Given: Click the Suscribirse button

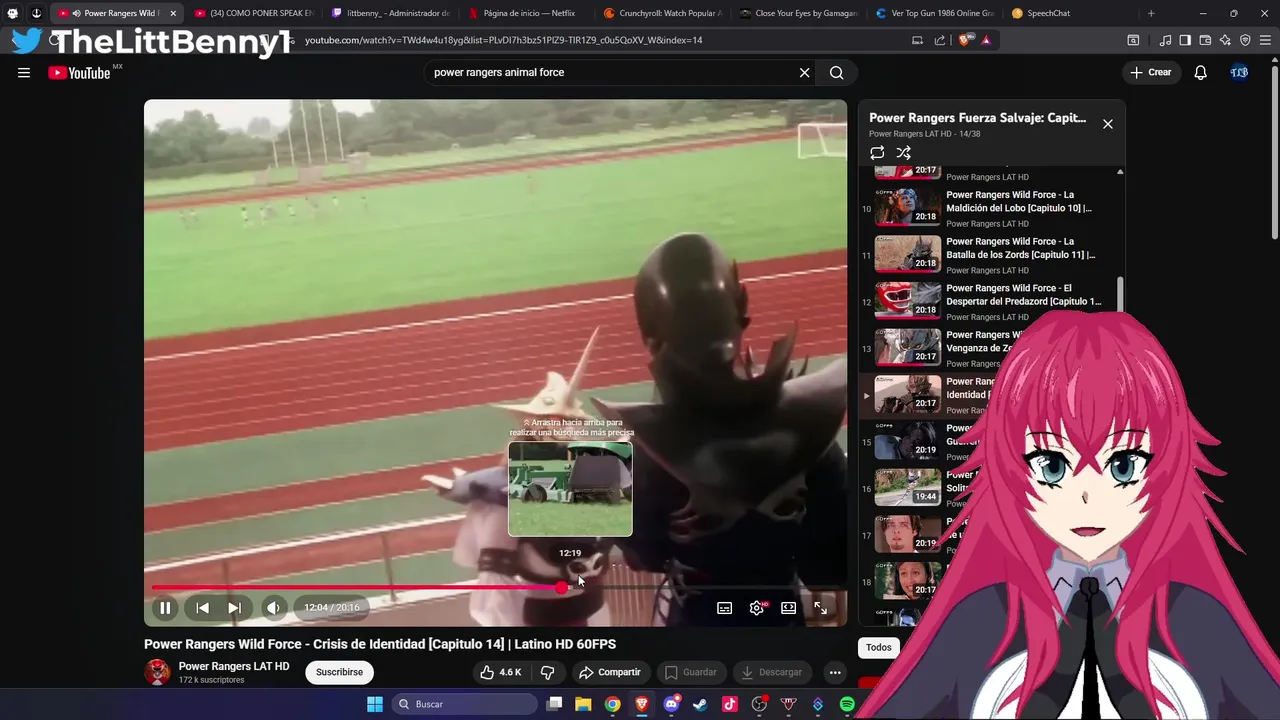Looking at the screenshot, I should coord(339,672).
